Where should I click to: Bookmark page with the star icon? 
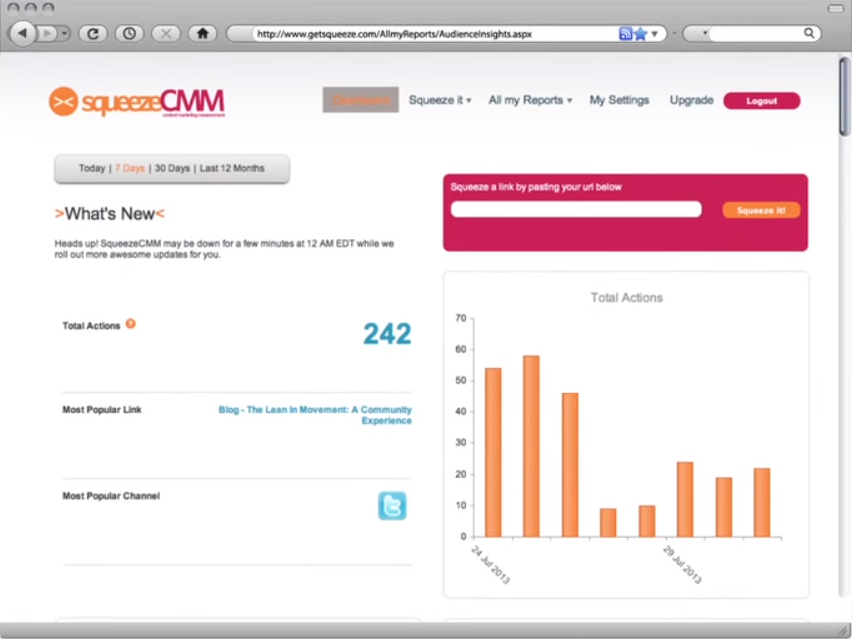(641, 34)
